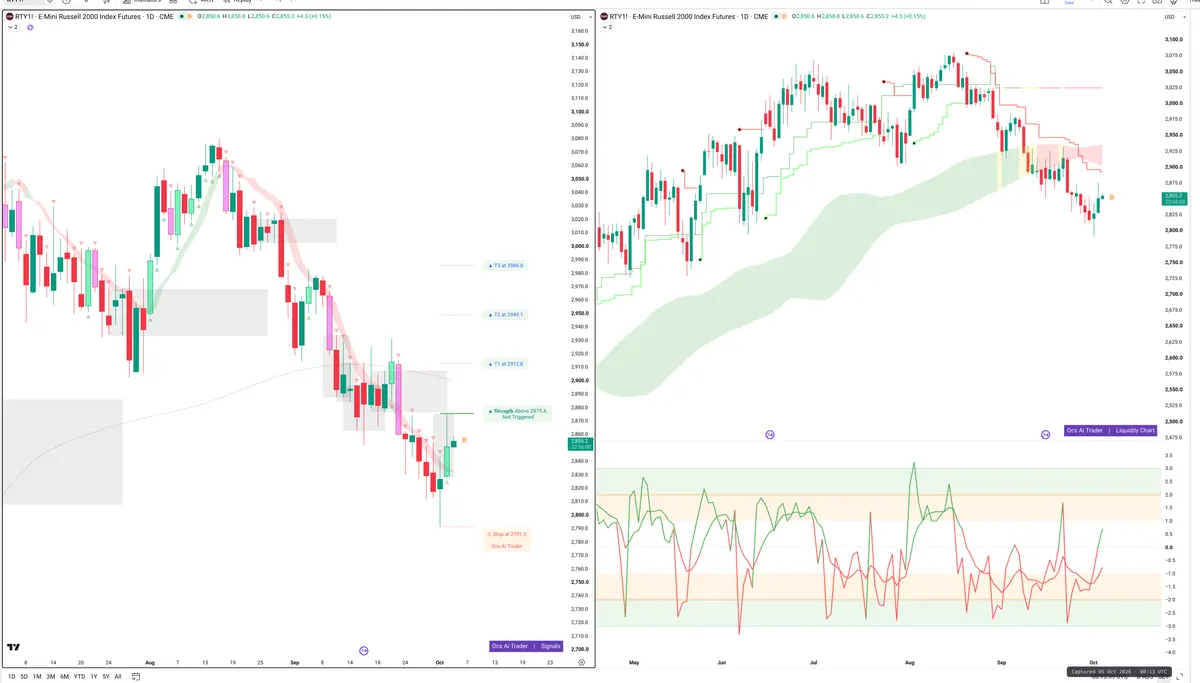The width and height of the screenshot is (1200, 683).
Task: Click the Jun label on right time axis
Action: tap(722, 662)
